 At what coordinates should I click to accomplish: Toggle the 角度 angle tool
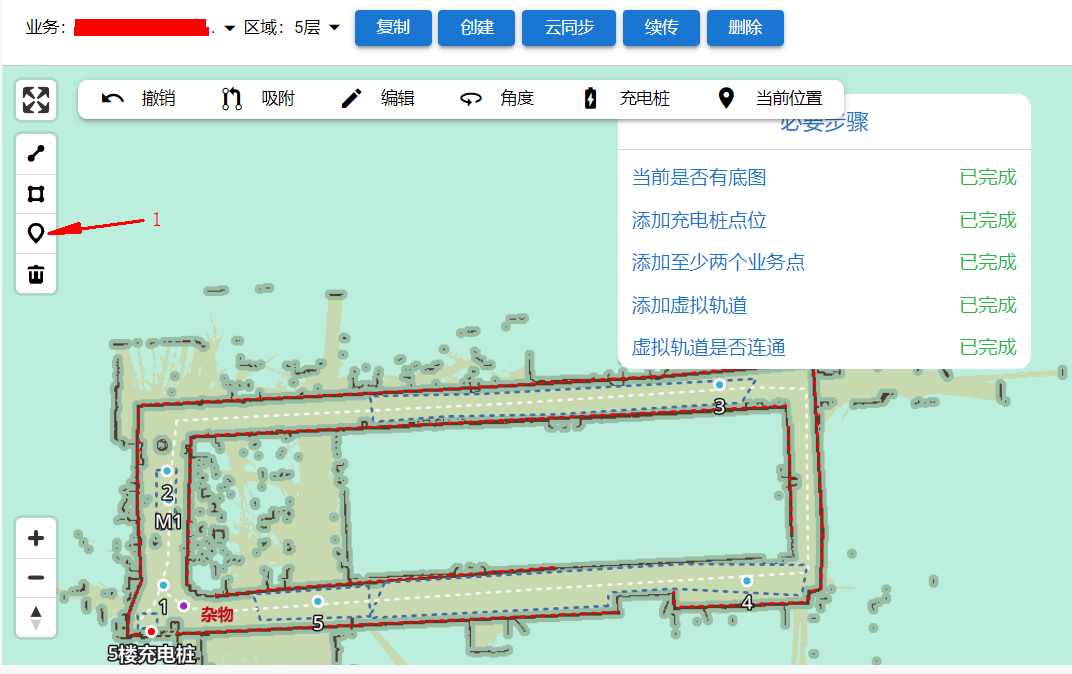tap(497, 98)
